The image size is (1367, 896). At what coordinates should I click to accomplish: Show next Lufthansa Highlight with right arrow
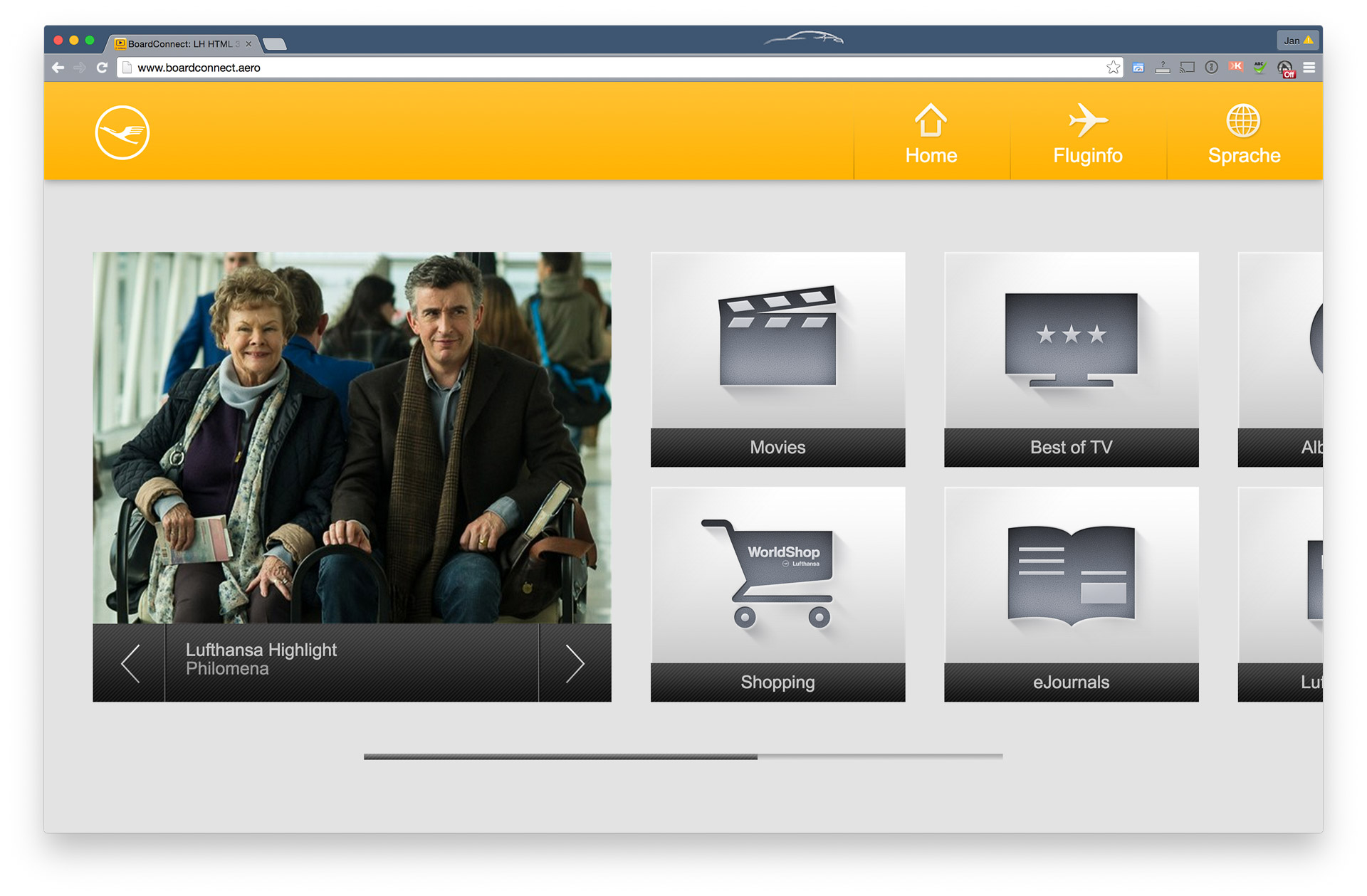pyautogui.click(x=575, y=663)
